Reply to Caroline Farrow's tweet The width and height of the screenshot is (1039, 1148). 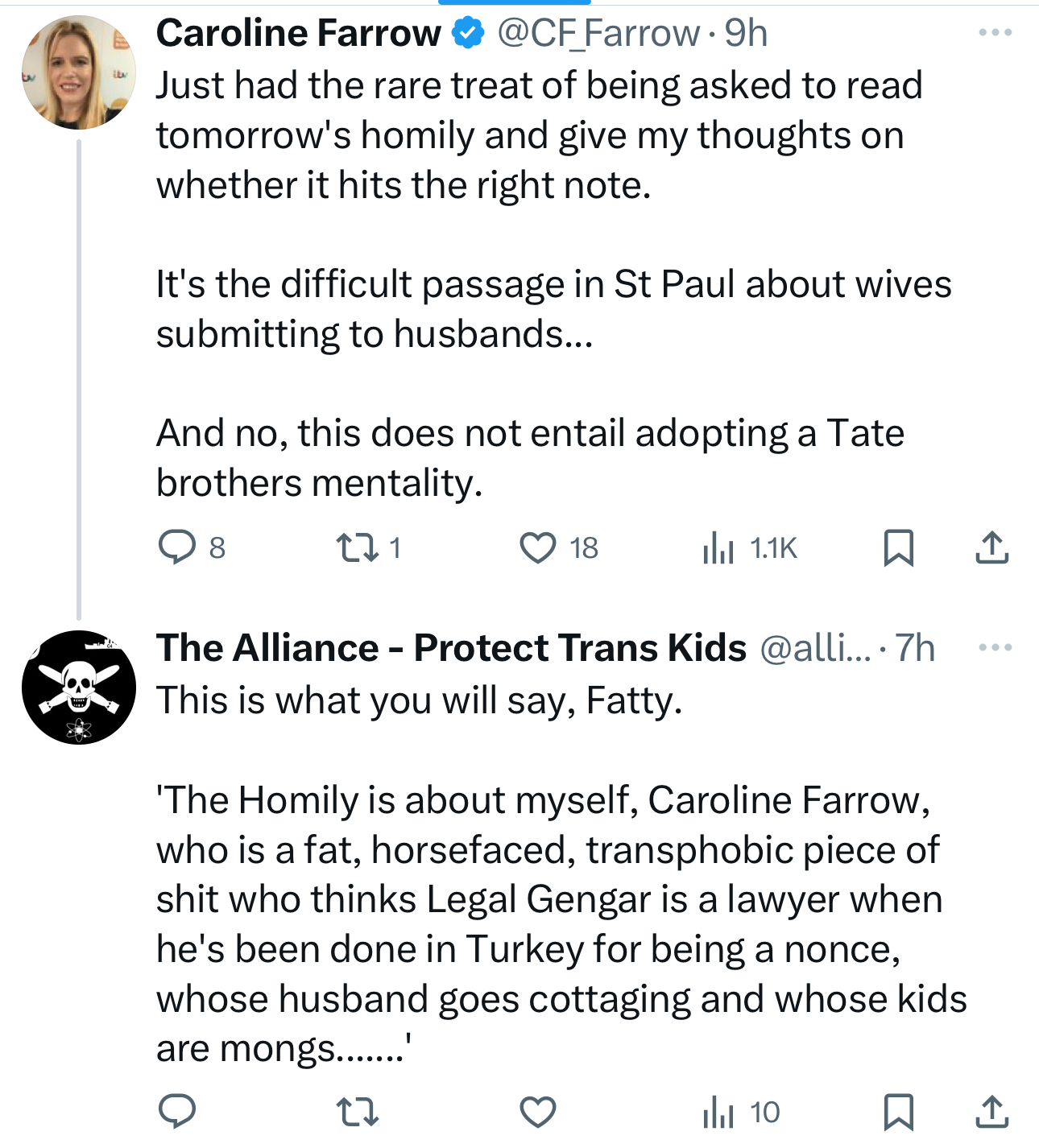[x=177, y=547]
